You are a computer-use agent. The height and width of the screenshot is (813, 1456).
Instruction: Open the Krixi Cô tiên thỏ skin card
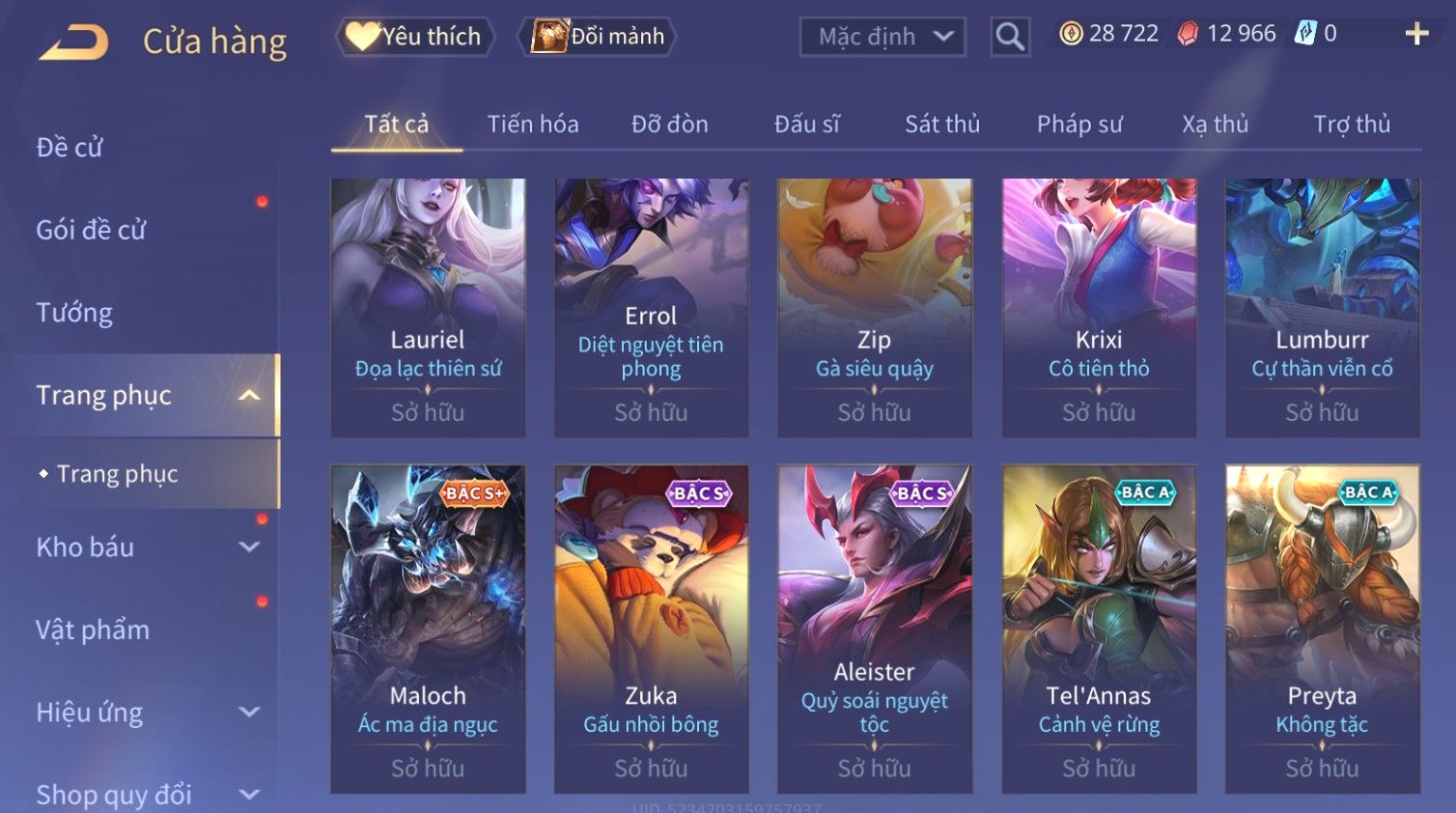[x=1099, y=308]
